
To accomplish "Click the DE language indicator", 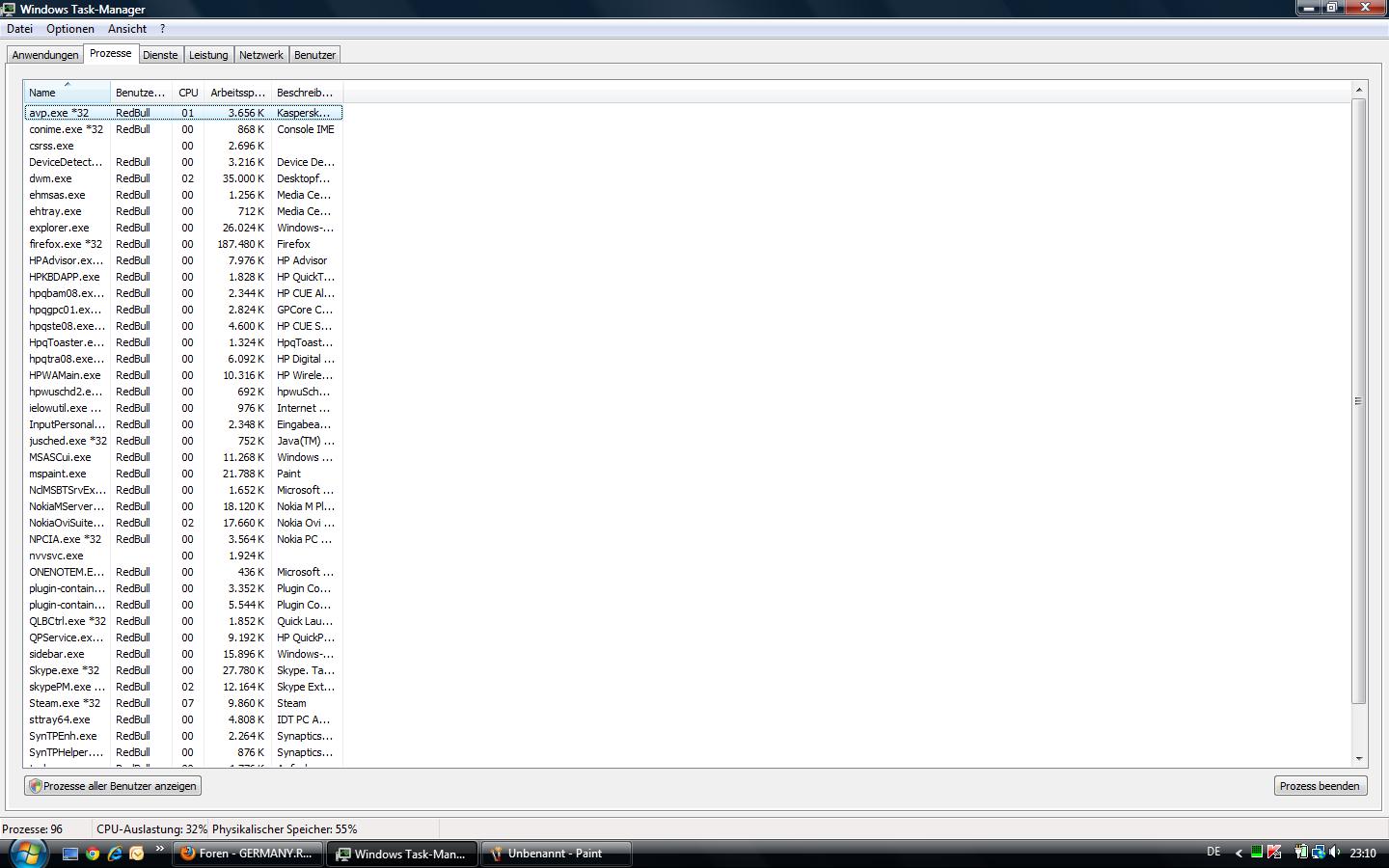I will (x=1213, y=853).
